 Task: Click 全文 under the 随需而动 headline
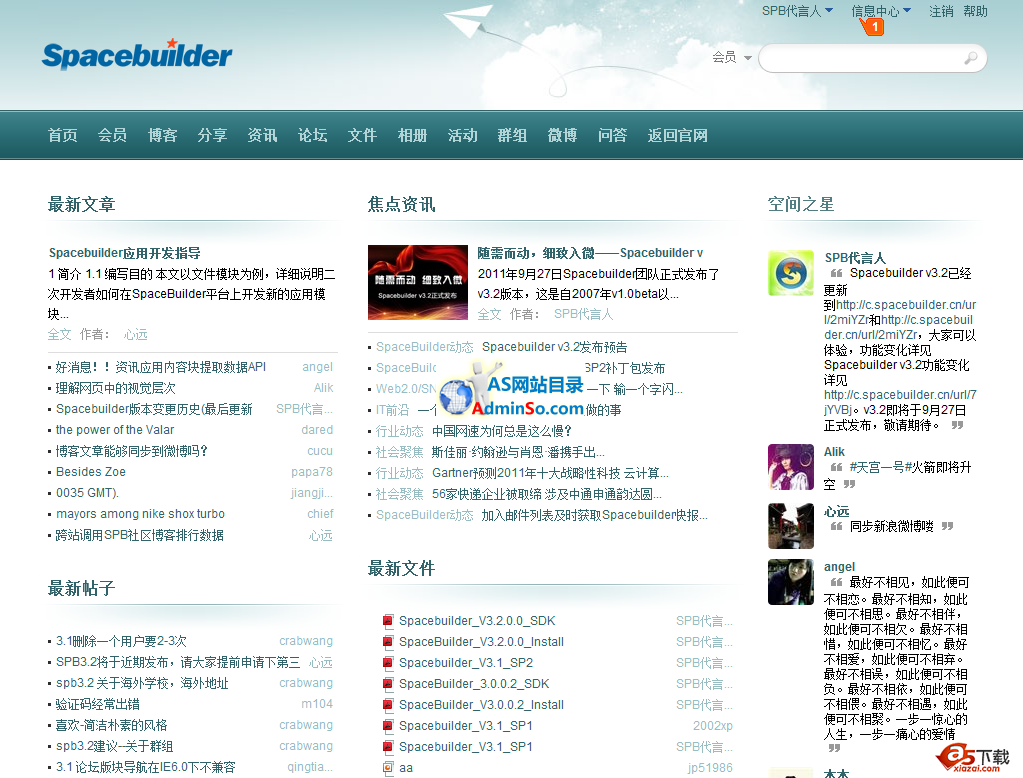pos(489,314)
